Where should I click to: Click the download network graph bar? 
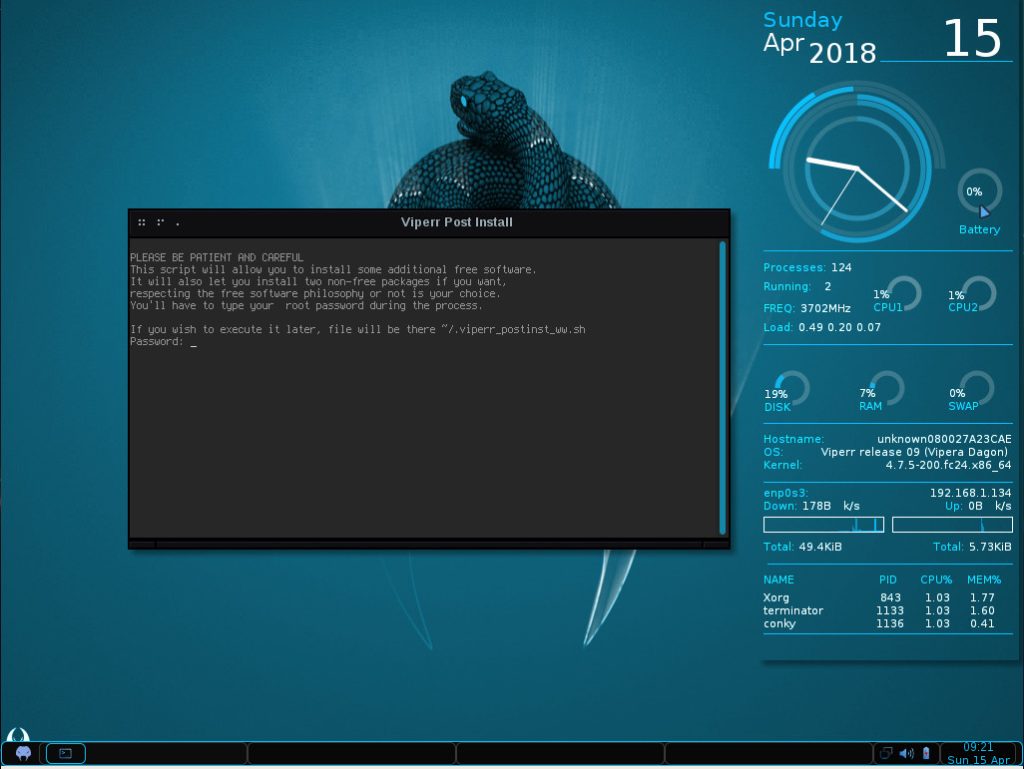pyautogui.click(x=823, y=525)
